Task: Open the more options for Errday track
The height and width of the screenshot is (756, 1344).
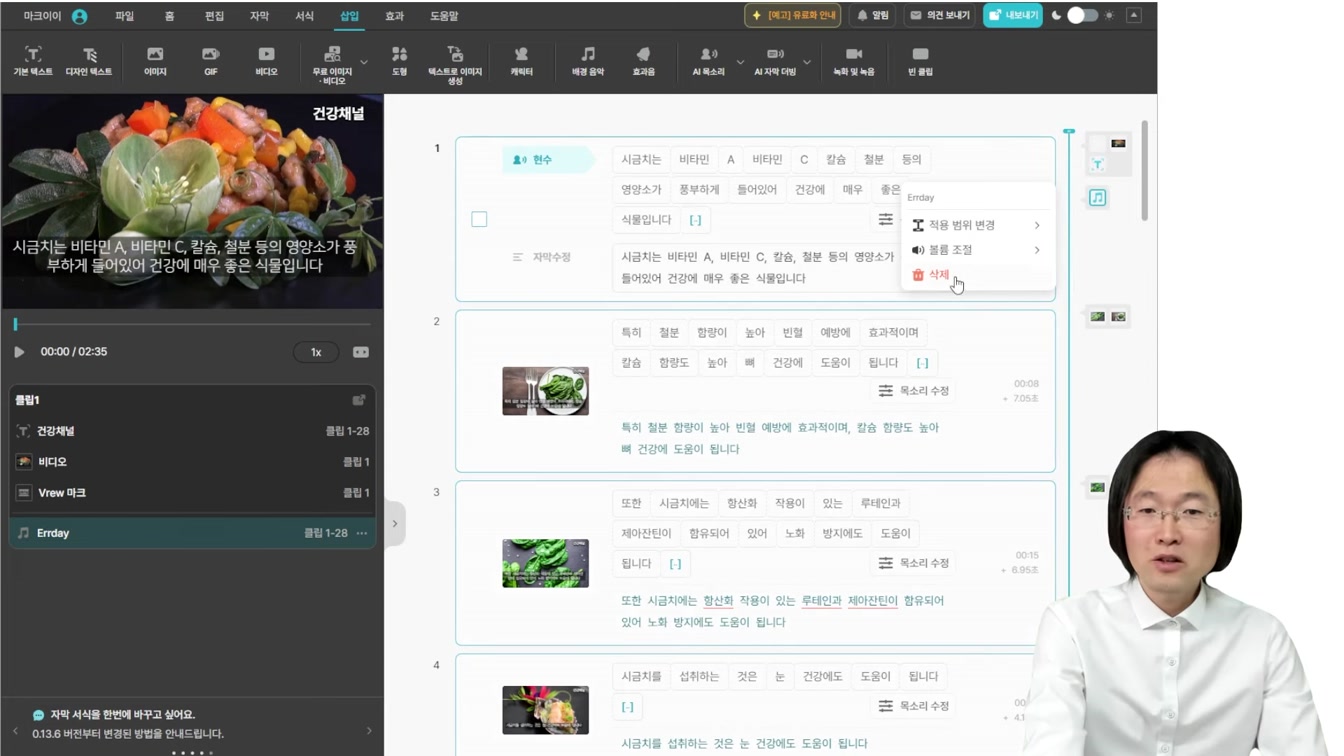Action: pos(362,533)
